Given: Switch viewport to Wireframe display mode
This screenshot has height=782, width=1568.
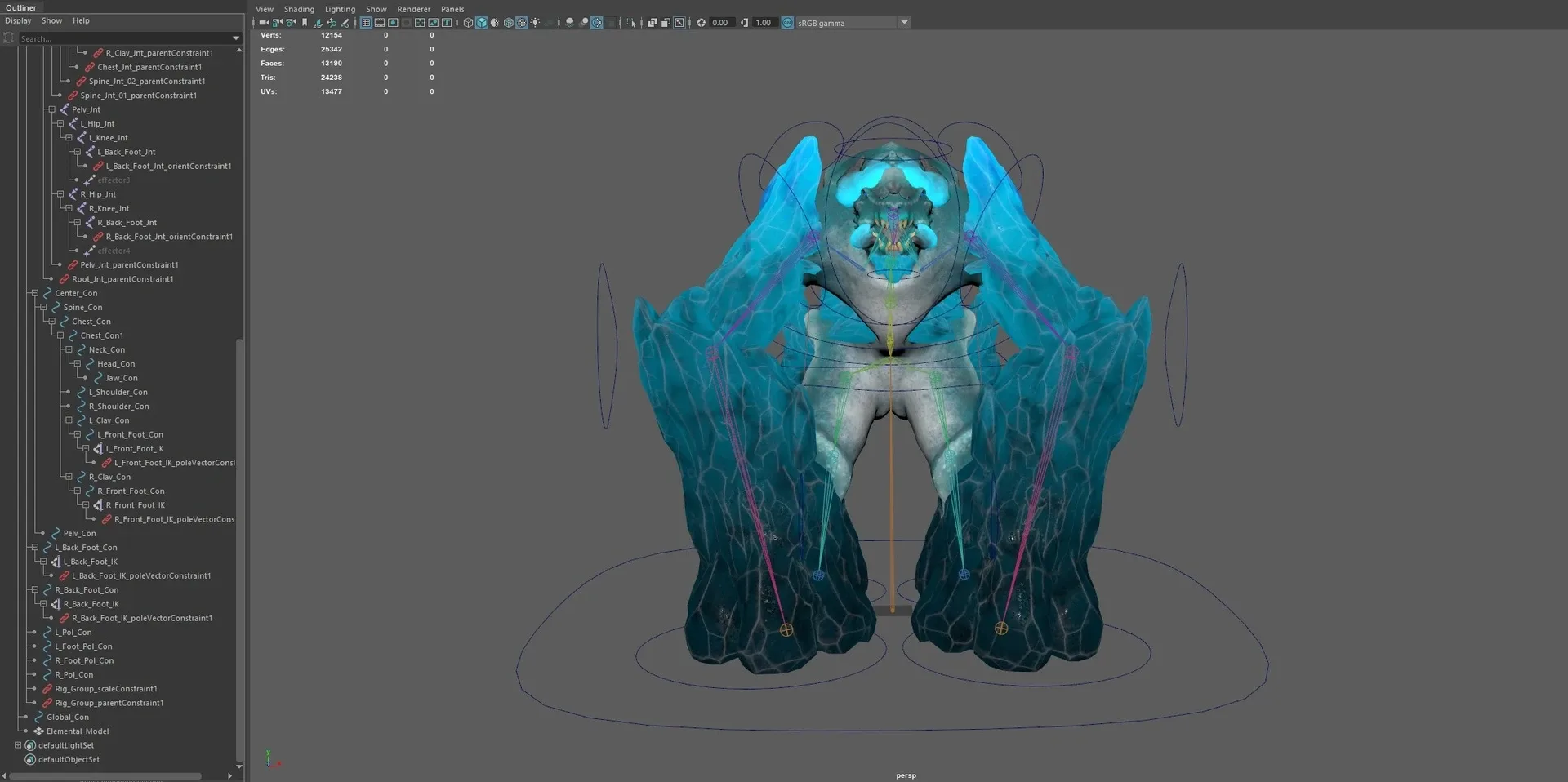Looking at the screenshot, I should click(469, 23).
